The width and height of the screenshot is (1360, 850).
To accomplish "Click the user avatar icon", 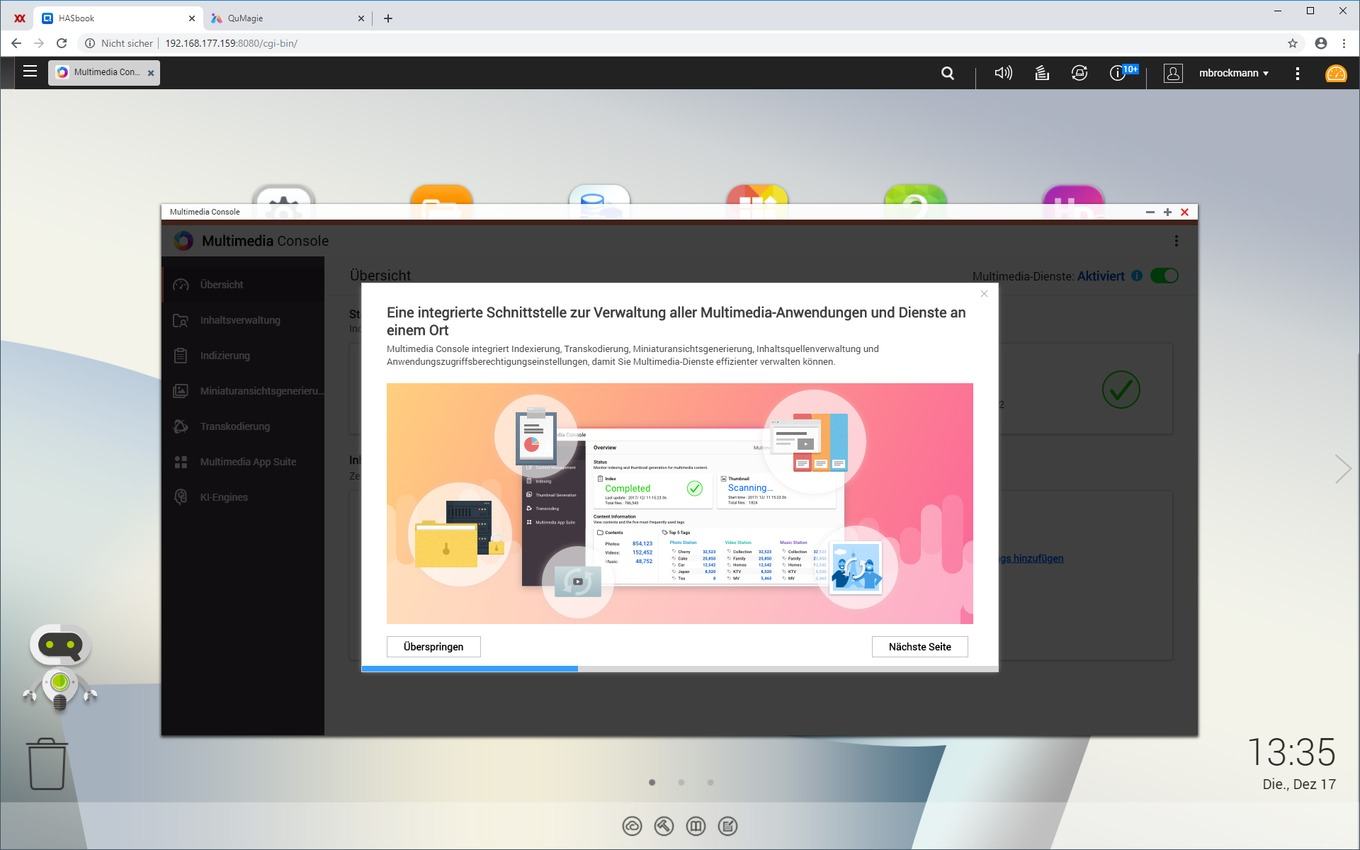I will pyautogui.click(x=1174, y=73).
